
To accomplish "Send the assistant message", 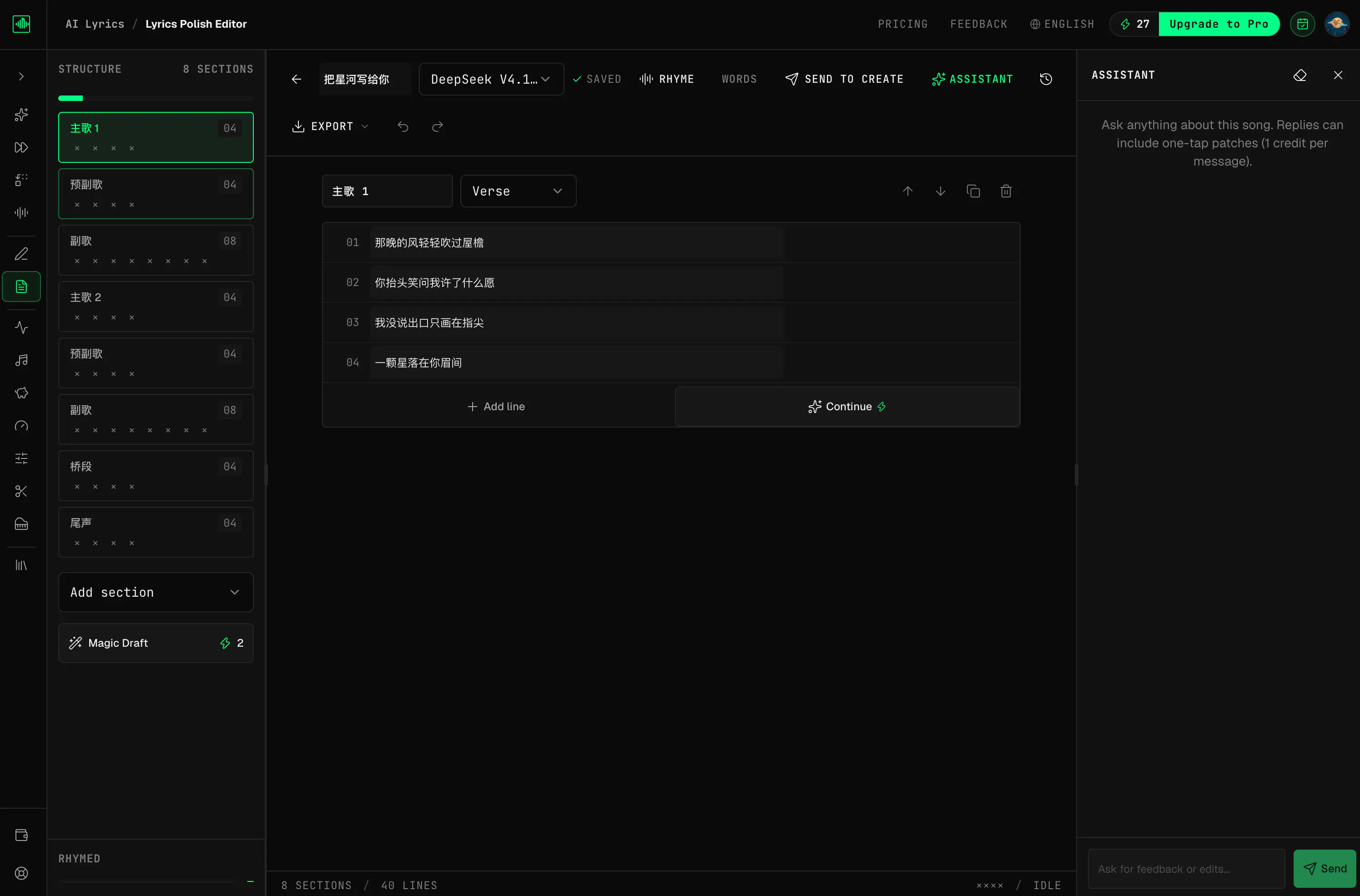I will 1325,869.
